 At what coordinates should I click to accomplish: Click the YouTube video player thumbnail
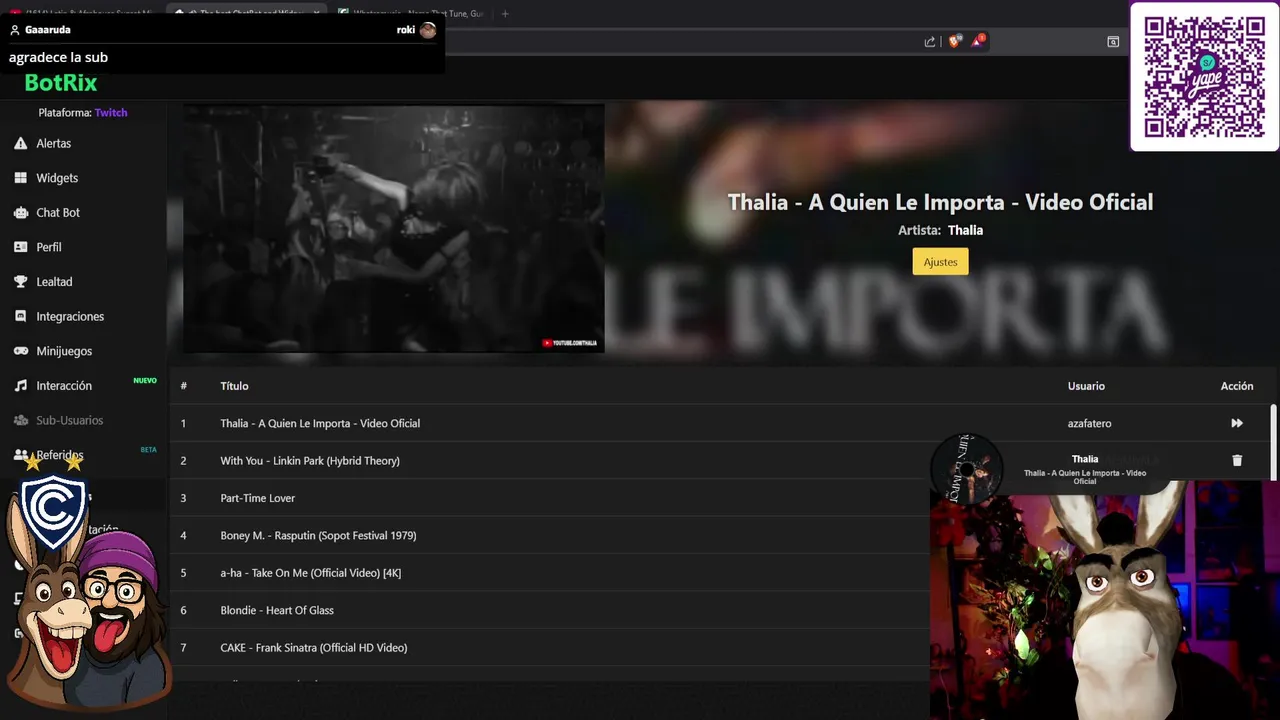click(x=393, y=229)
